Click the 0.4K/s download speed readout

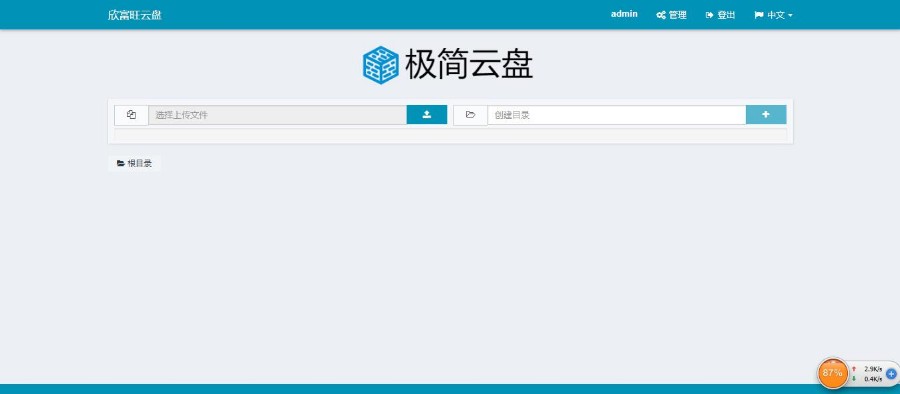click(x=872, y=379)
